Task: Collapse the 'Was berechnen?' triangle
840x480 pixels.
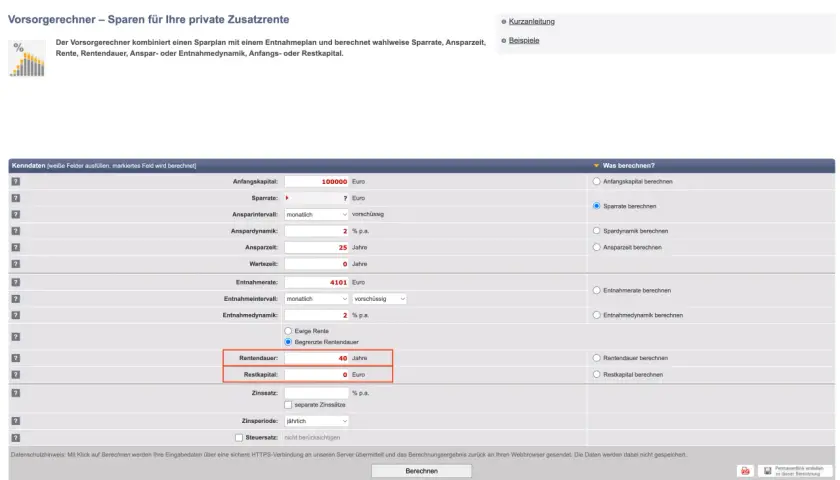Action: click(x=596, y=166)
